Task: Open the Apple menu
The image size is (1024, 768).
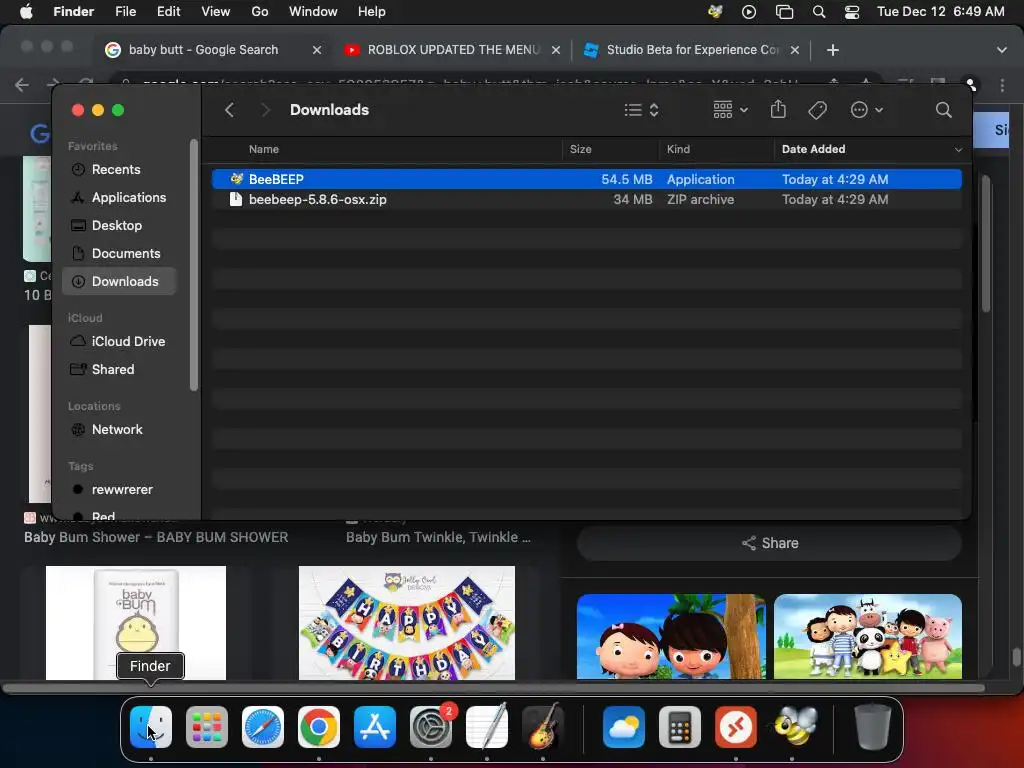Action: click(x=26, y=12)
